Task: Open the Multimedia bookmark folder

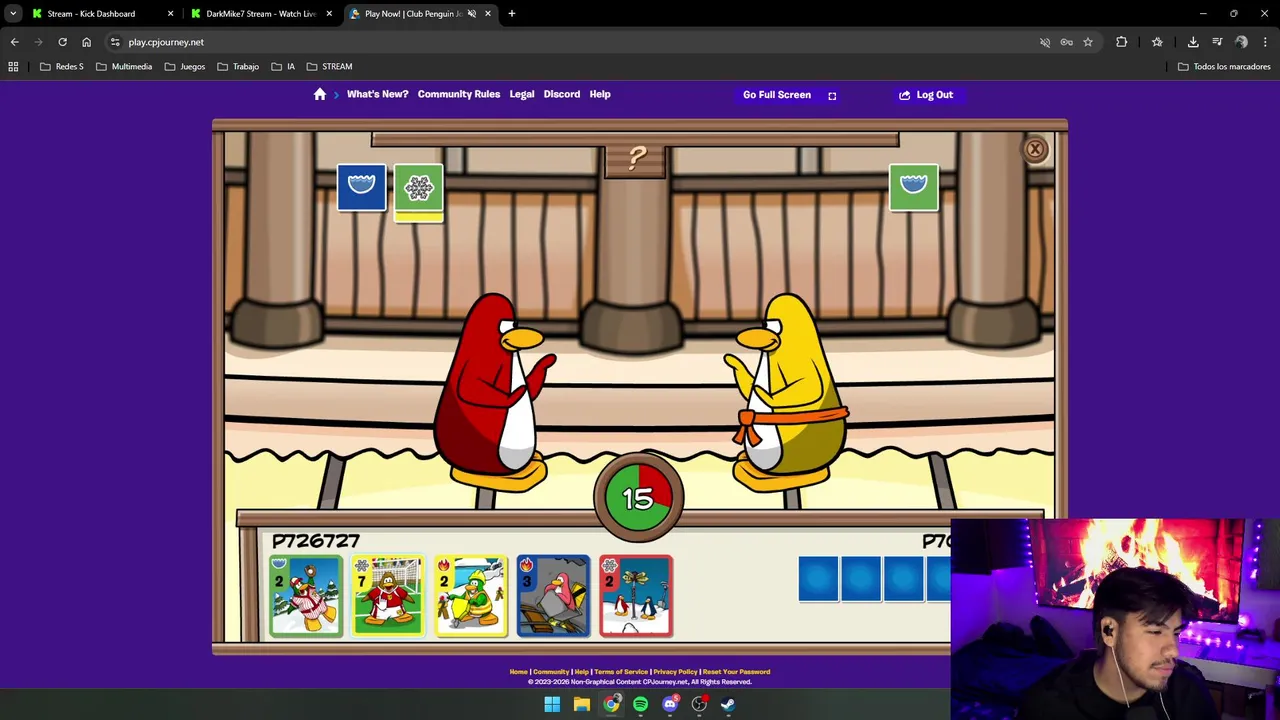Action: click(125, 67)
